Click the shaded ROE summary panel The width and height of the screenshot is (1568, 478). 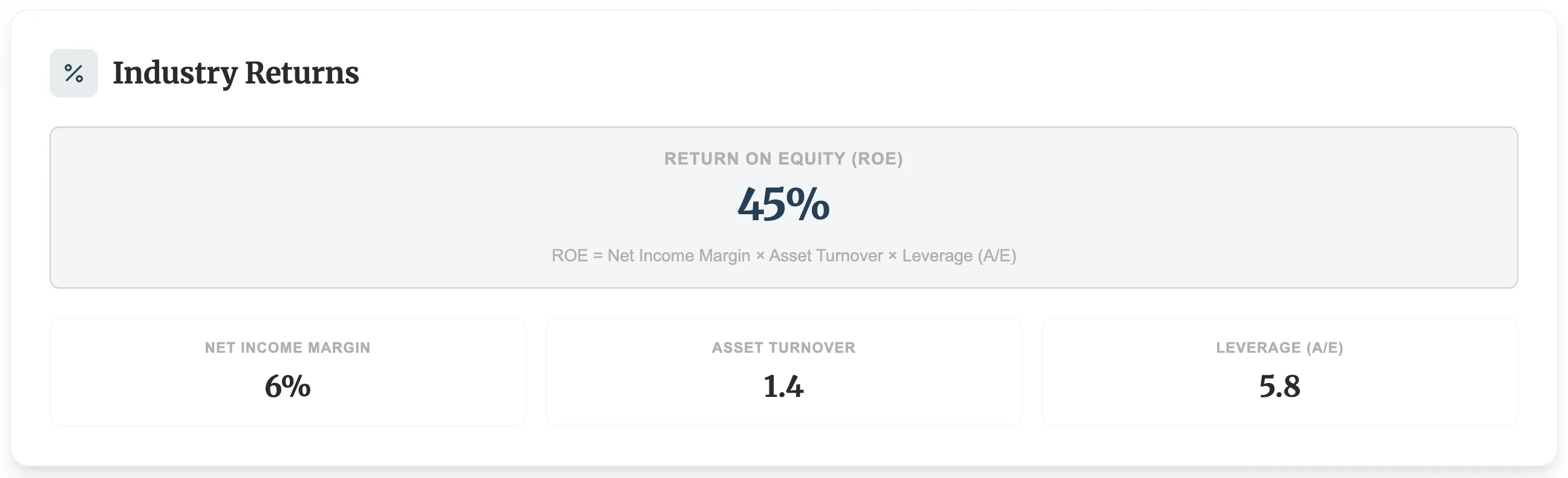coord(304,207)
